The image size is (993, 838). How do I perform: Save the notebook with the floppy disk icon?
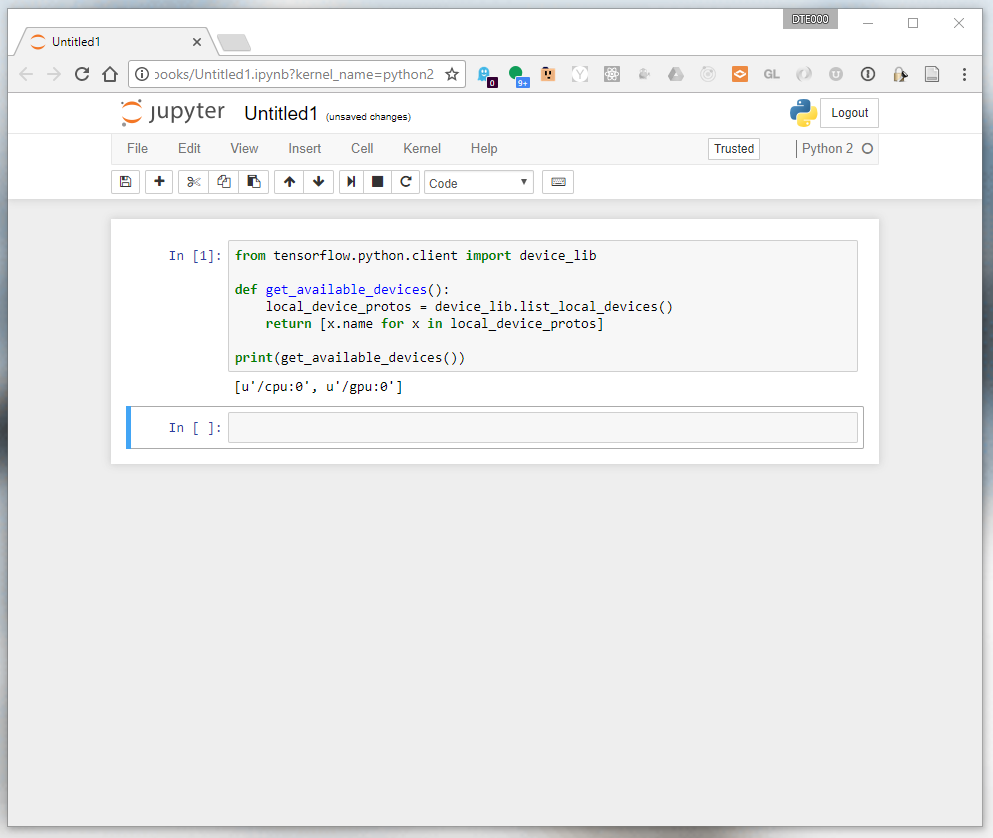[x=125, y=182]
